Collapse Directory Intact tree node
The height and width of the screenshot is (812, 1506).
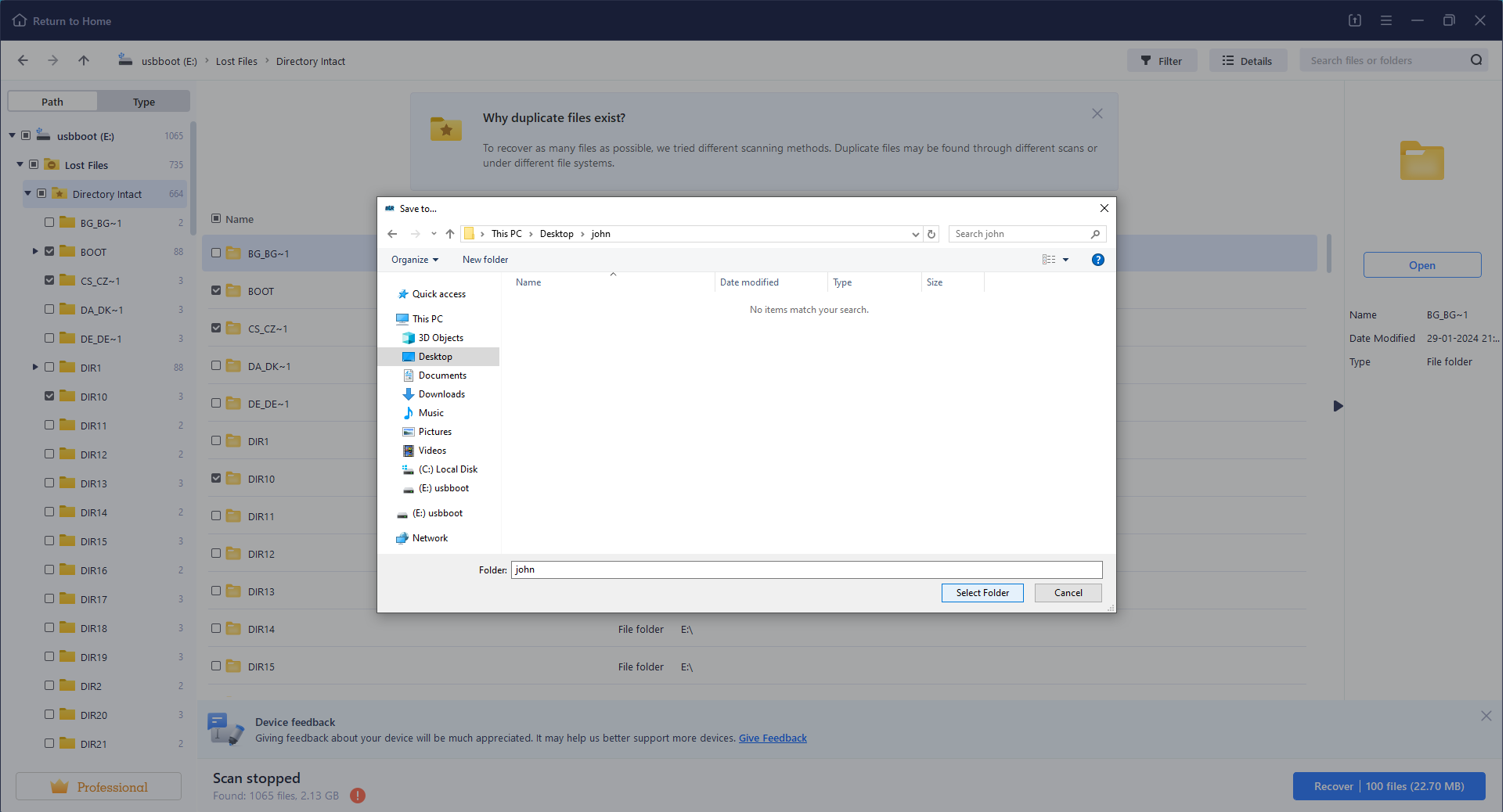28,193
